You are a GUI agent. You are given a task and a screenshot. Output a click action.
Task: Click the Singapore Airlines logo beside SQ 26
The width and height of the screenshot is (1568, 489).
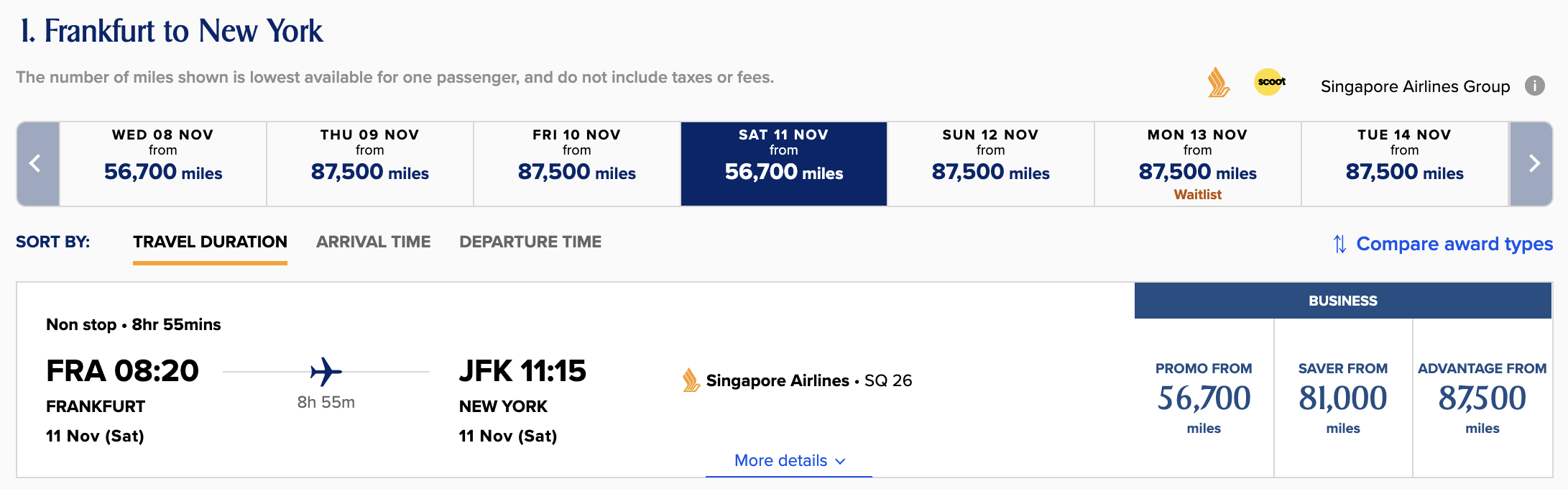coord(691,380)
